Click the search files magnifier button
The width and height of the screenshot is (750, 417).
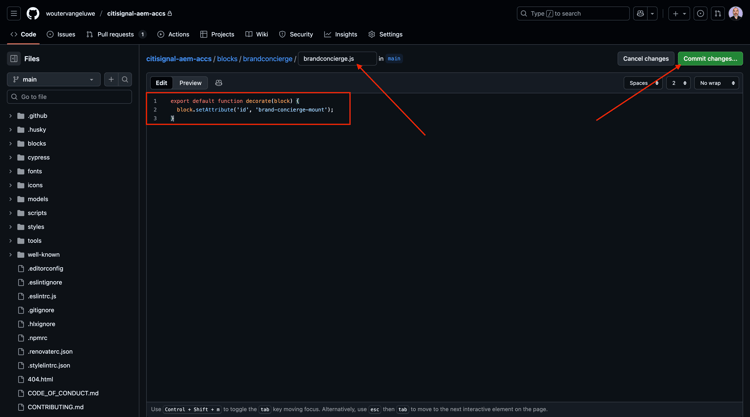point(125,79)
